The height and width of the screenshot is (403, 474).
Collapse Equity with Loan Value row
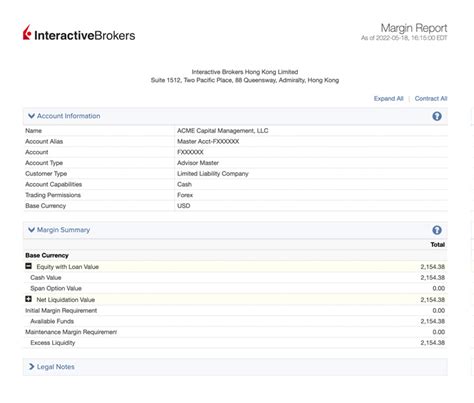click(x=29, y=266)
